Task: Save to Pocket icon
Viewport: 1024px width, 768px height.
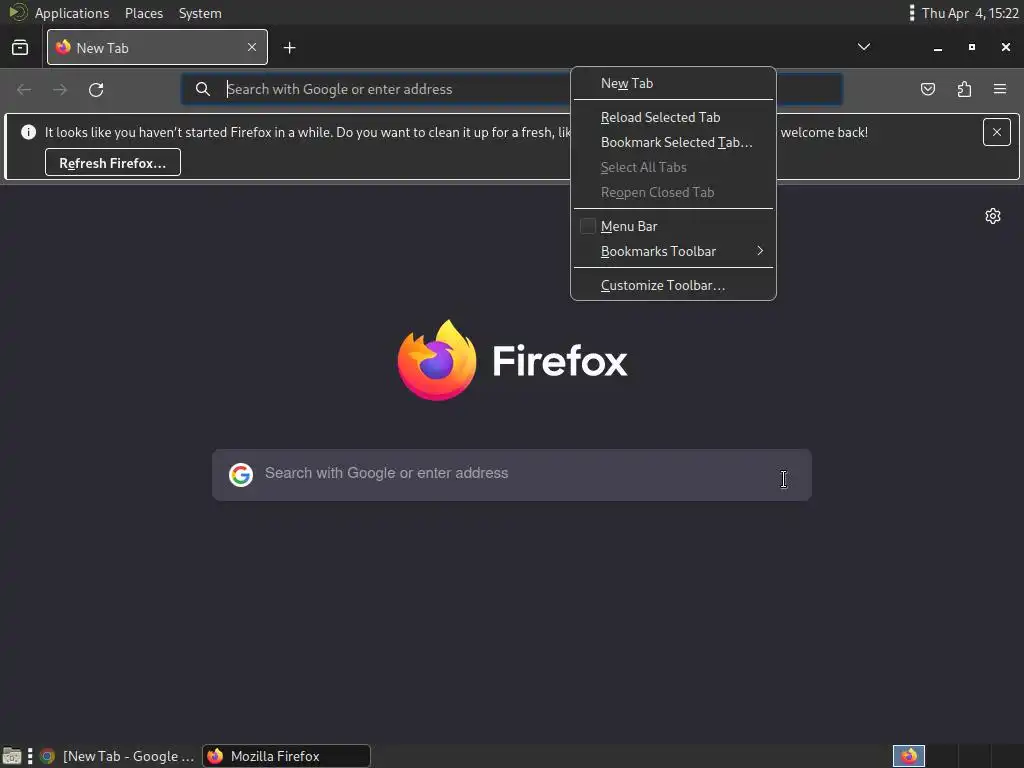Action: coord(927,89)
